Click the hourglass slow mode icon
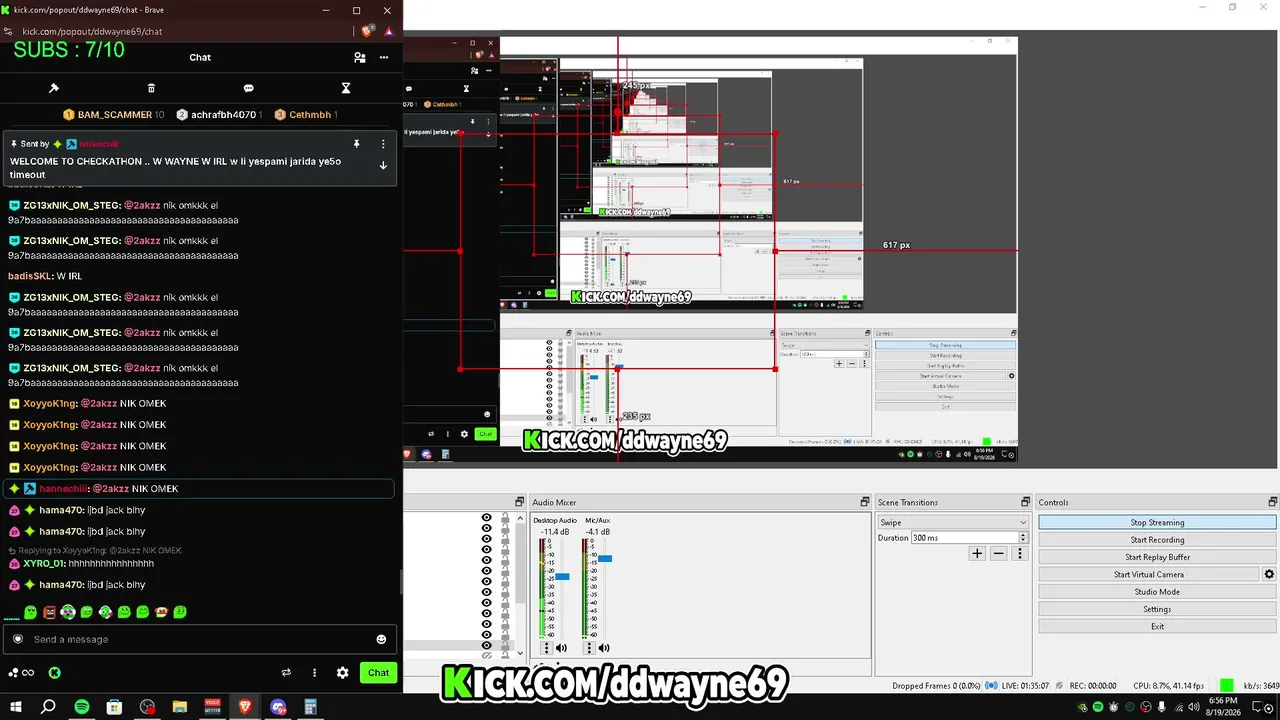 point(346,88)
